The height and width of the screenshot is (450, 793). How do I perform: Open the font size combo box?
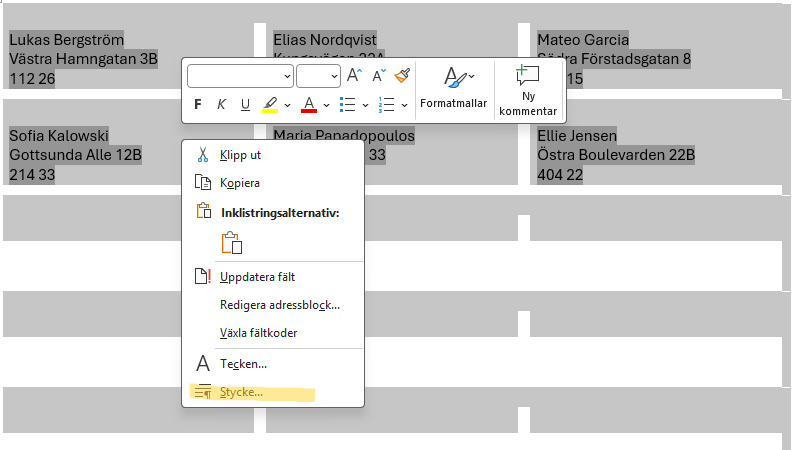click(319, 76)
